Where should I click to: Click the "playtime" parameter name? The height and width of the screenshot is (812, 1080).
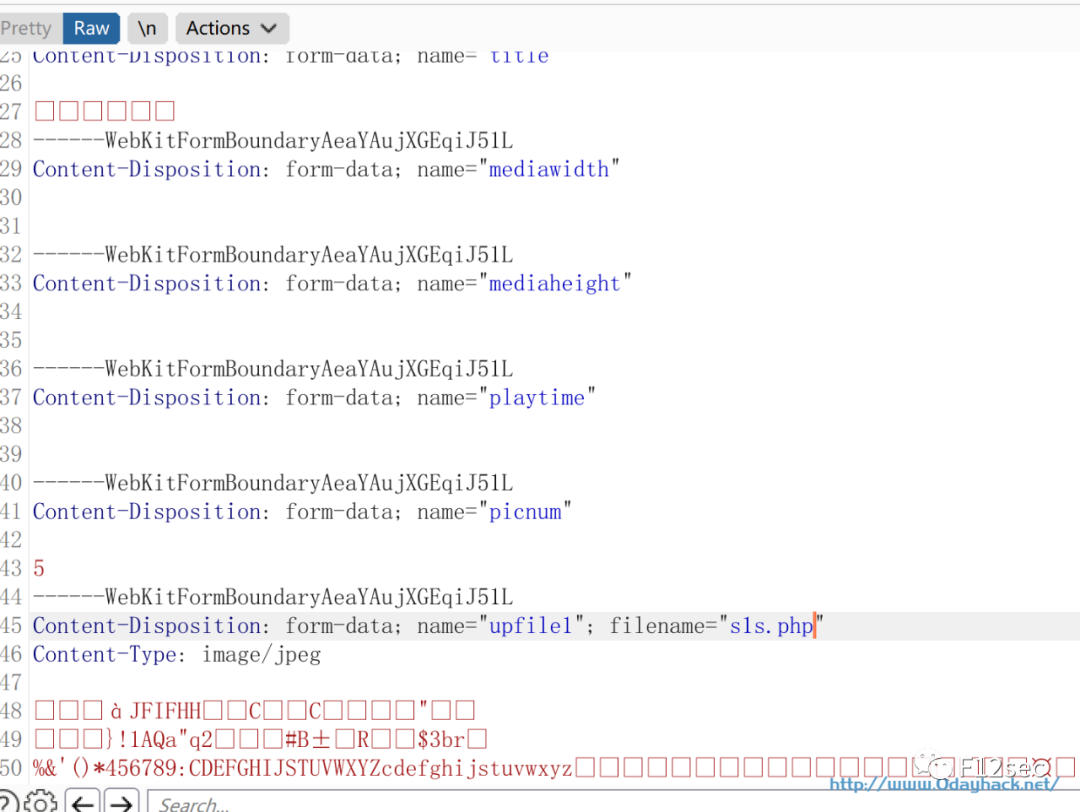click(x=537, y=397)
